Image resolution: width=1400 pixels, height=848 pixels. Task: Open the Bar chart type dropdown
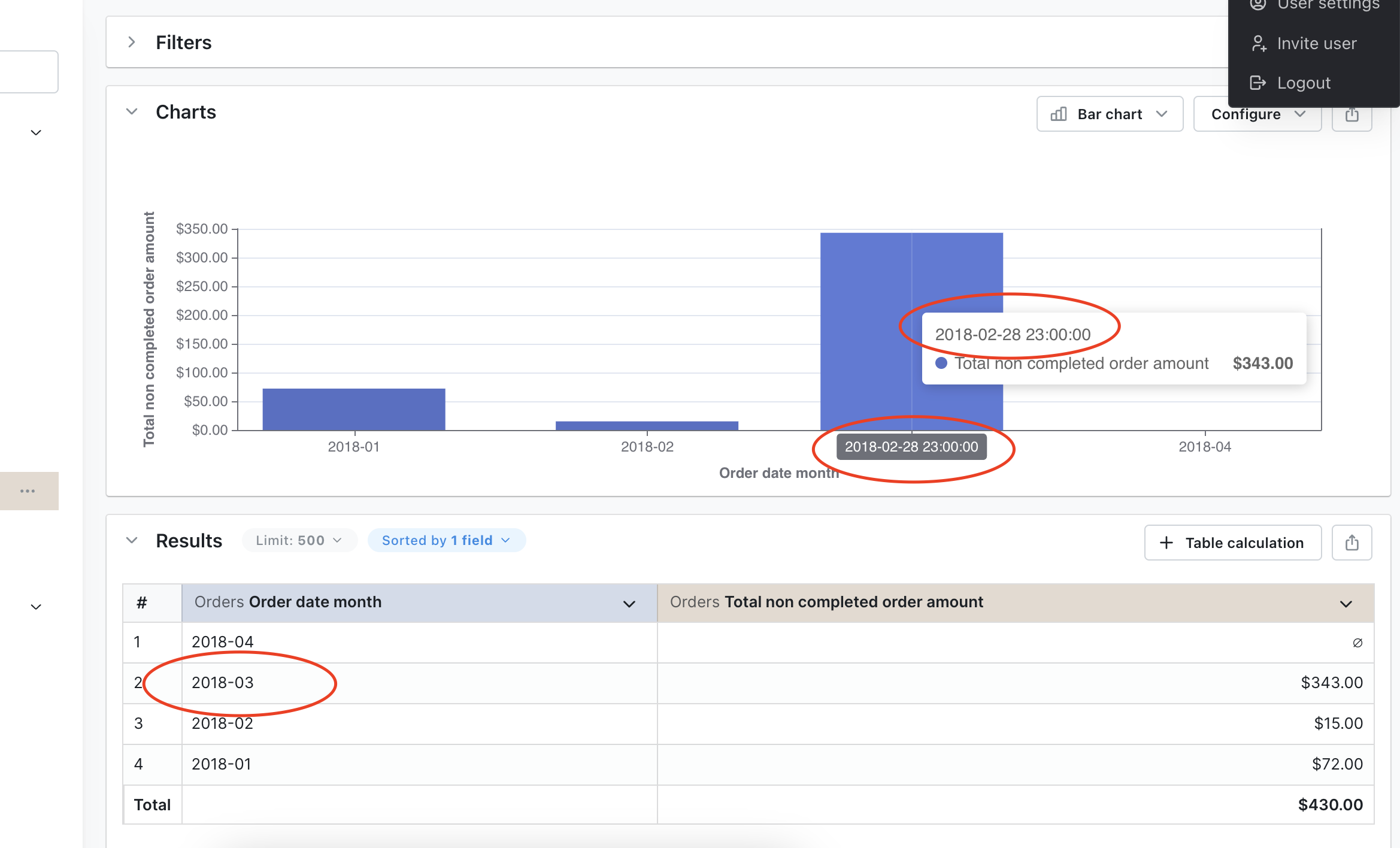pos(1109,114)
